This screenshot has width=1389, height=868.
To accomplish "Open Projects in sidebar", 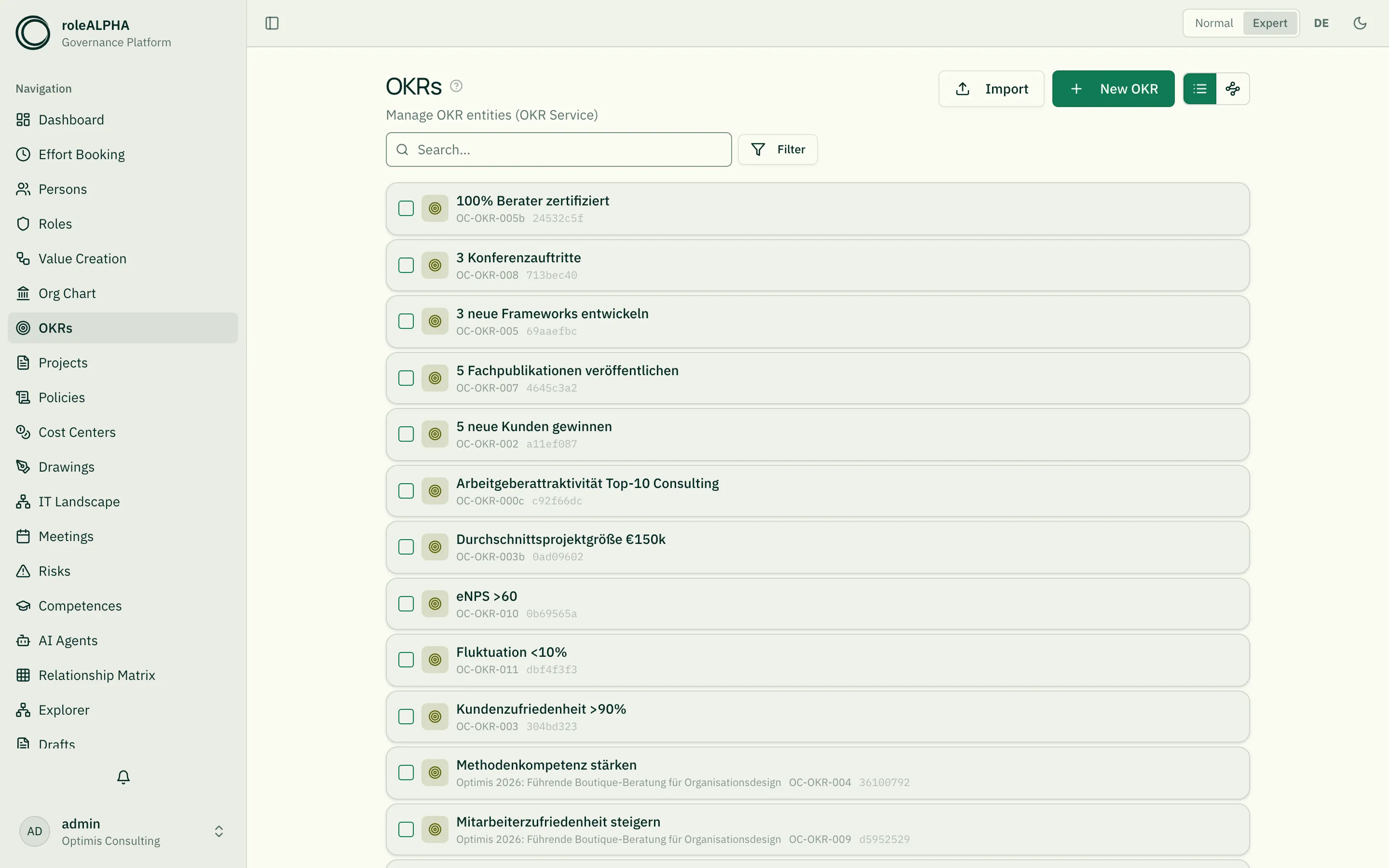I will [123, 363].
